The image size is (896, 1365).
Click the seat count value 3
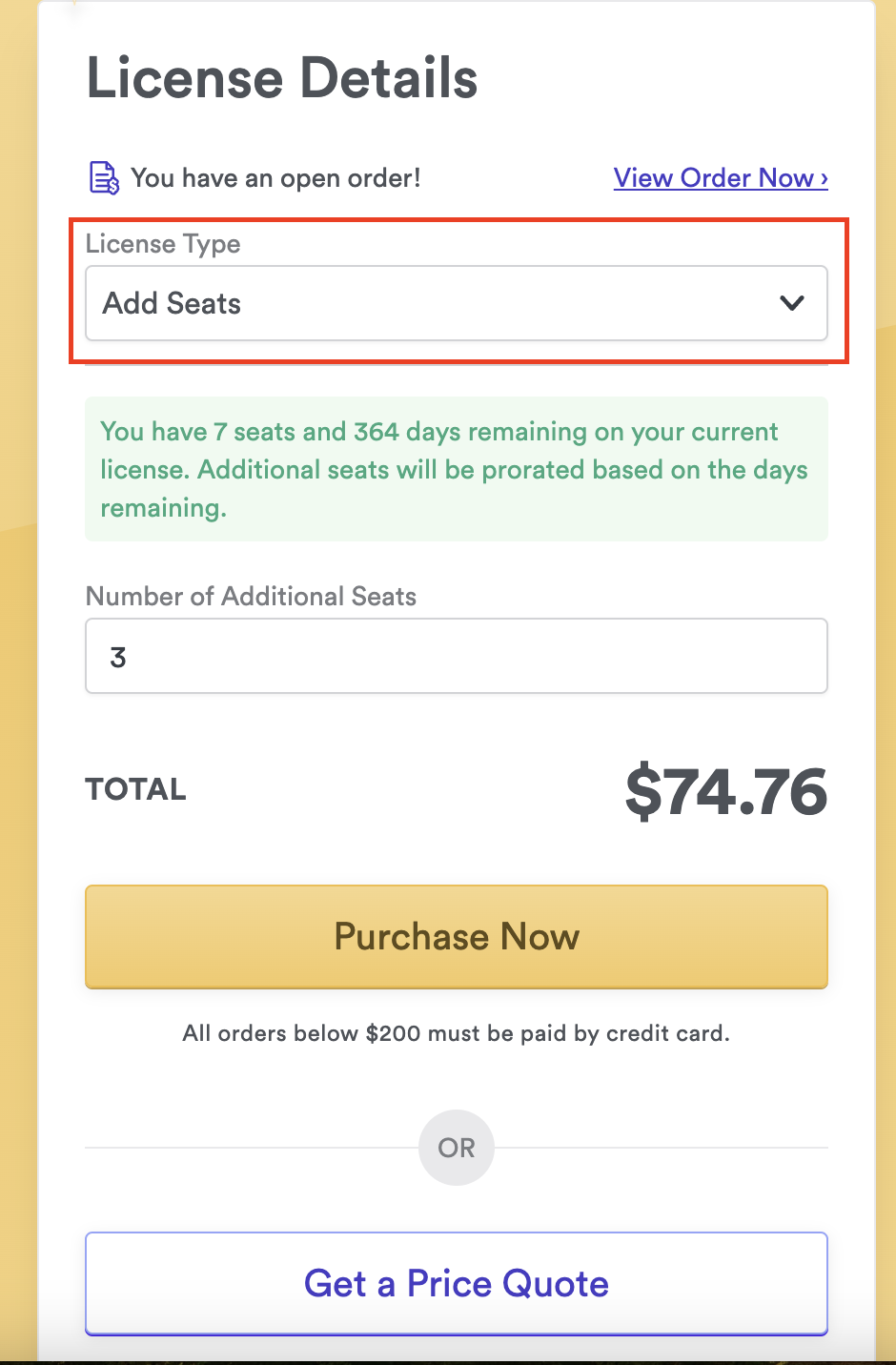[118, 657]
